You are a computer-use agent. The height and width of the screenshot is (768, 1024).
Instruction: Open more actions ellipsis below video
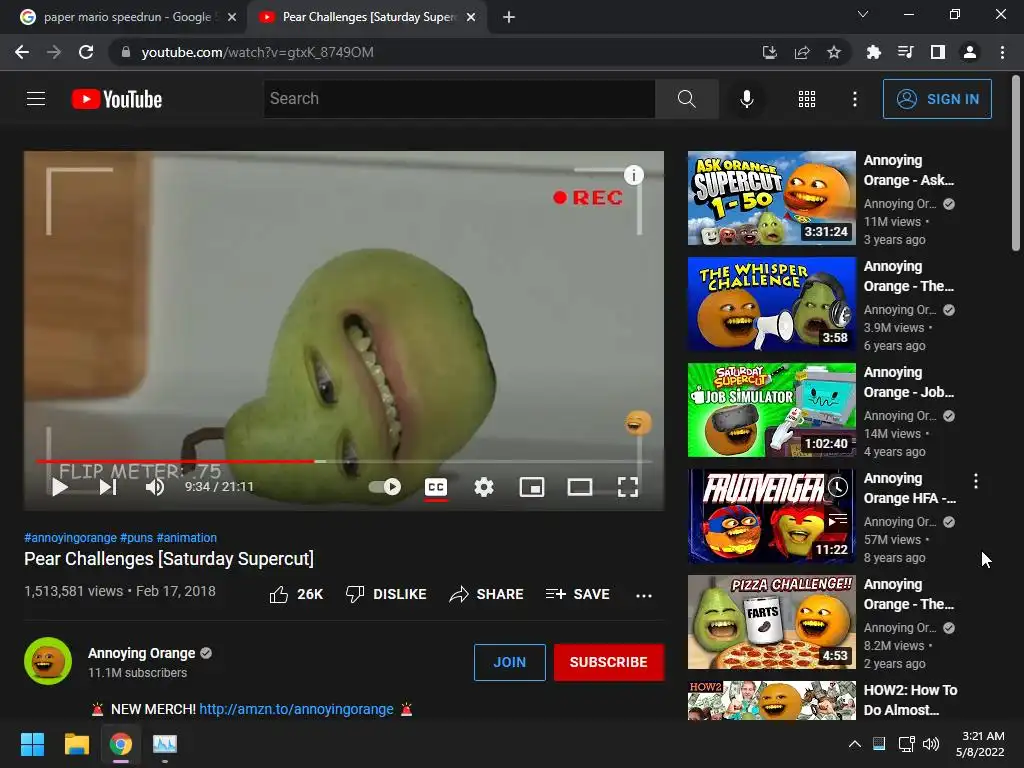click(x=644, y=595)
